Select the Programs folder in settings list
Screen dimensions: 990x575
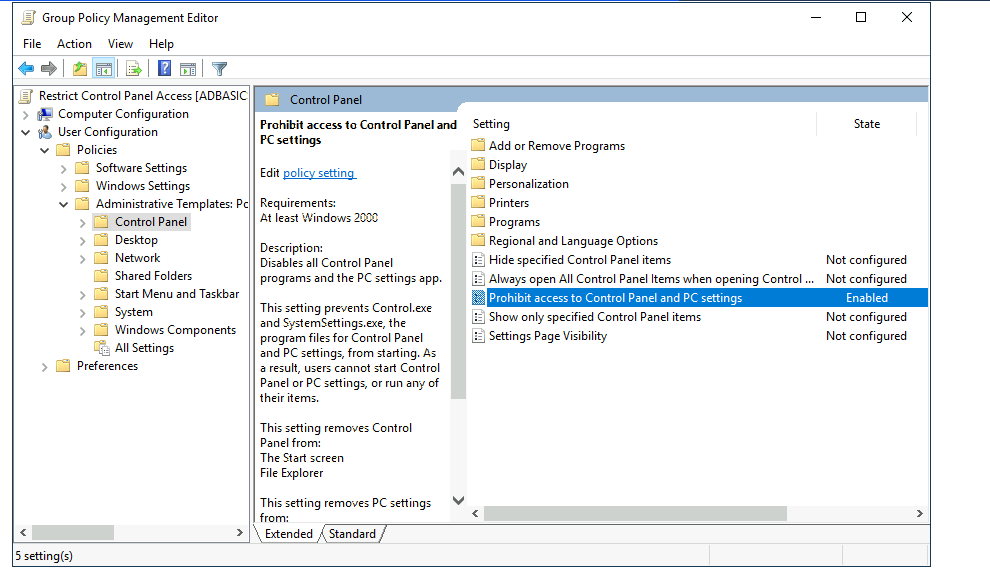515,222
